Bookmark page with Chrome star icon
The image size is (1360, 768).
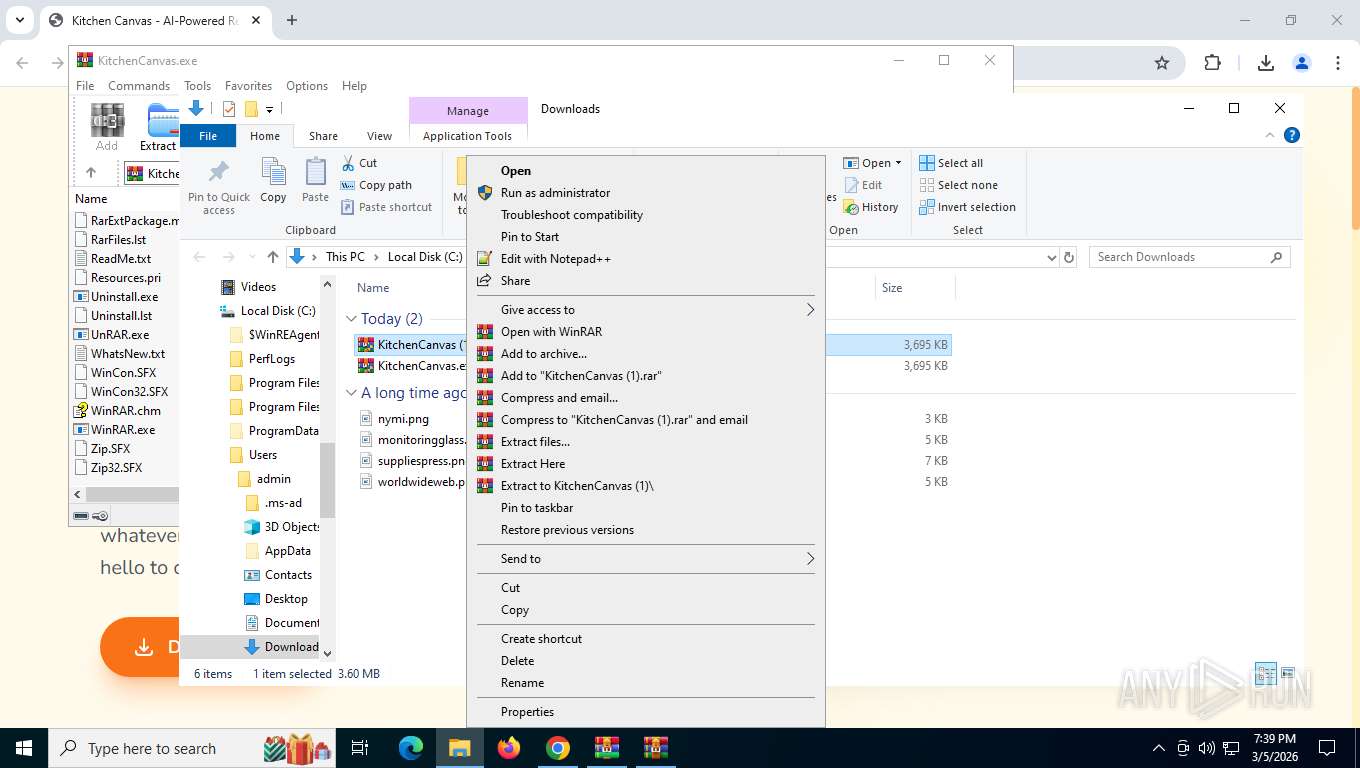click(x=1161, y=63)
